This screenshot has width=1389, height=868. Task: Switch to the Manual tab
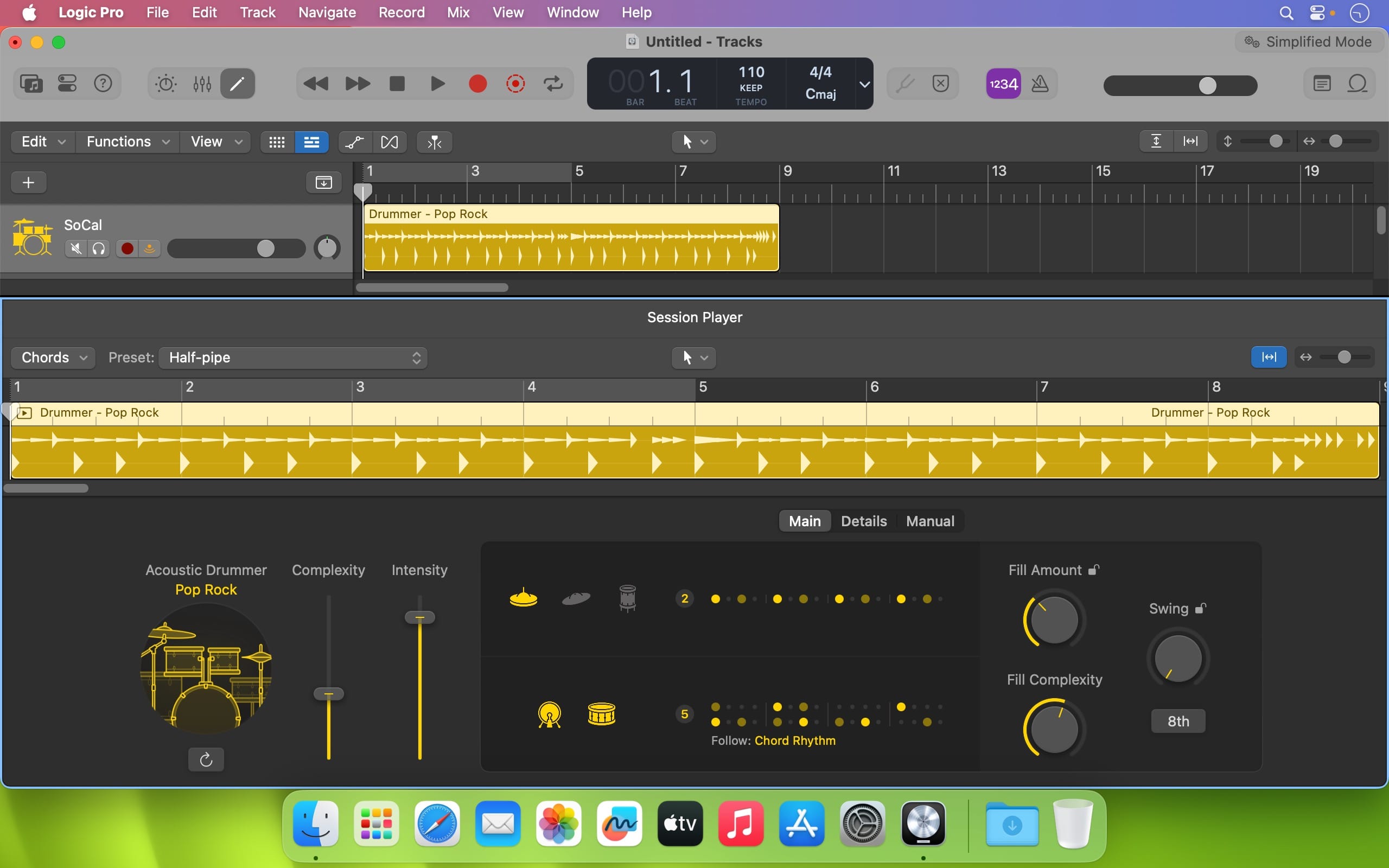pyautogui.click(x=930, y=521)
